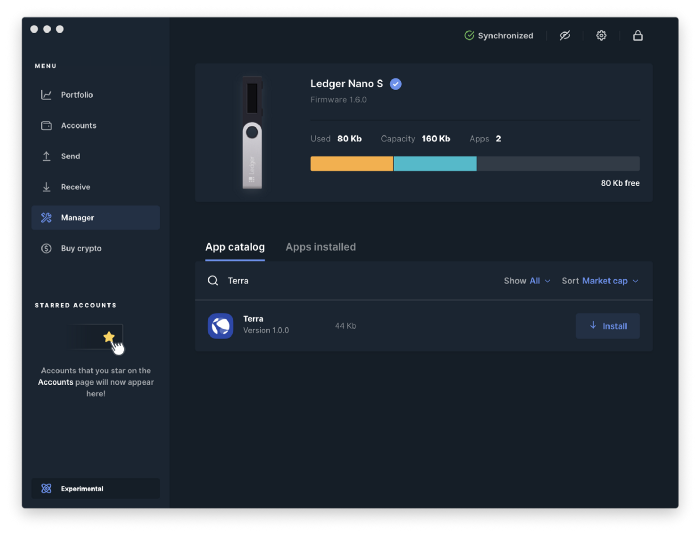This screenshot has height=535, width=700.
Task: Toggle the hide balances eye icon
Action: pos(565,35)
